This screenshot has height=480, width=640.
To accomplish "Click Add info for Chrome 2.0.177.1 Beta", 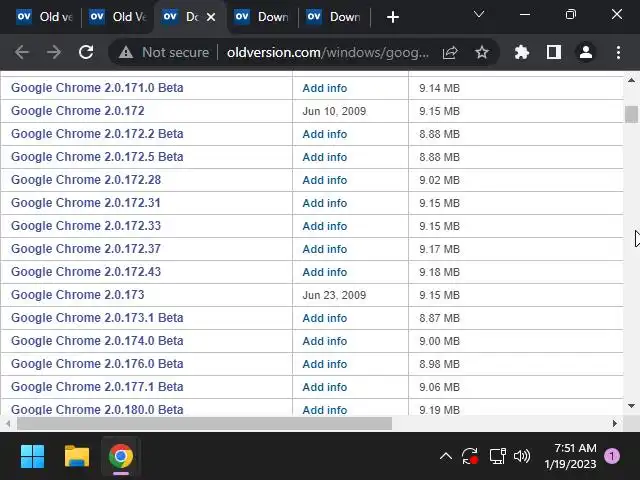I will click(x=324, y=387).
